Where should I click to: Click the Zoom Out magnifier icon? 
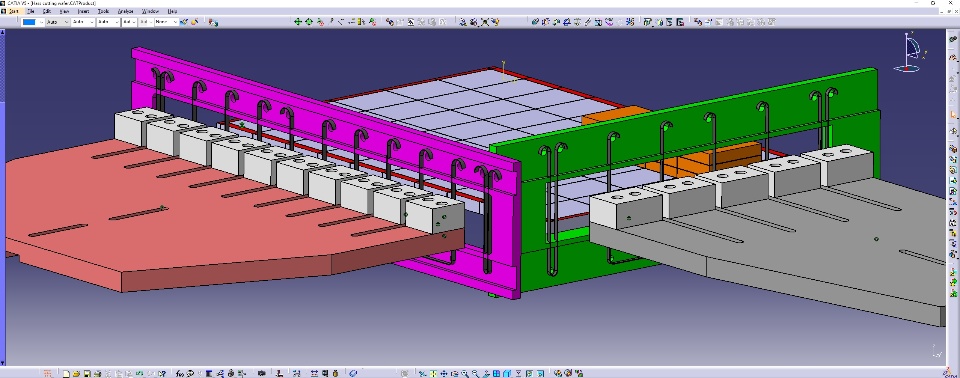(x=475, y=374)
